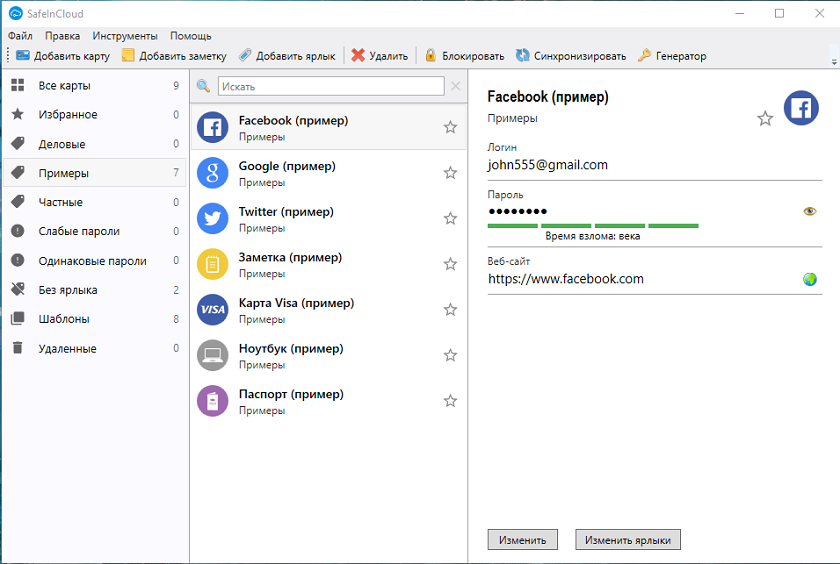Image resolution: width=840 pixels, height=564 pixels.
Task: Click the Изменить ярлыки button
Action: (628, 540)
